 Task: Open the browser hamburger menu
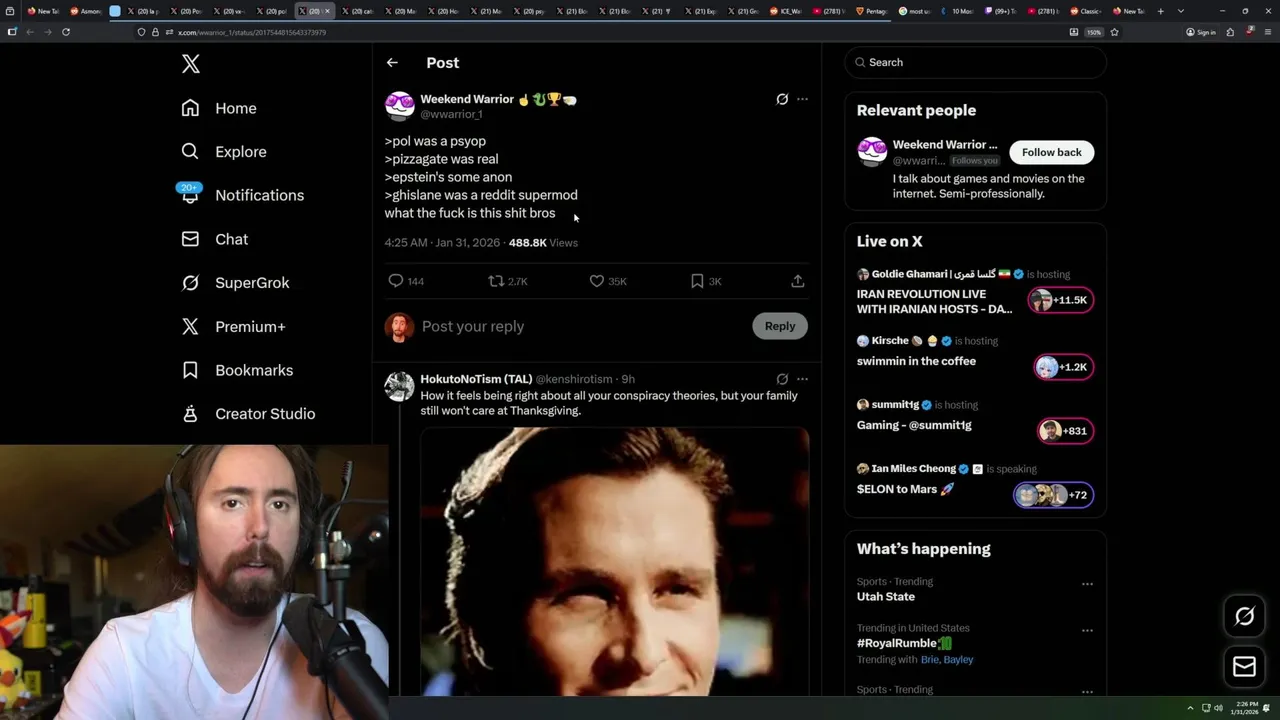1269,32
